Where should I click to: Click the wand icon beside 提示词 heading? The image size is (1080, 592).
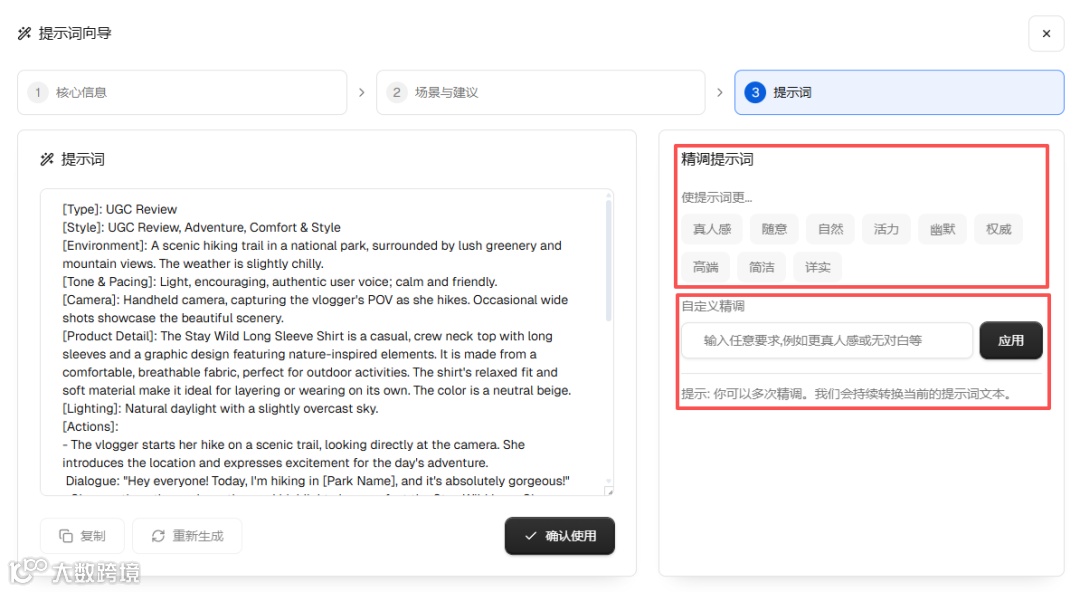point(47,159)
